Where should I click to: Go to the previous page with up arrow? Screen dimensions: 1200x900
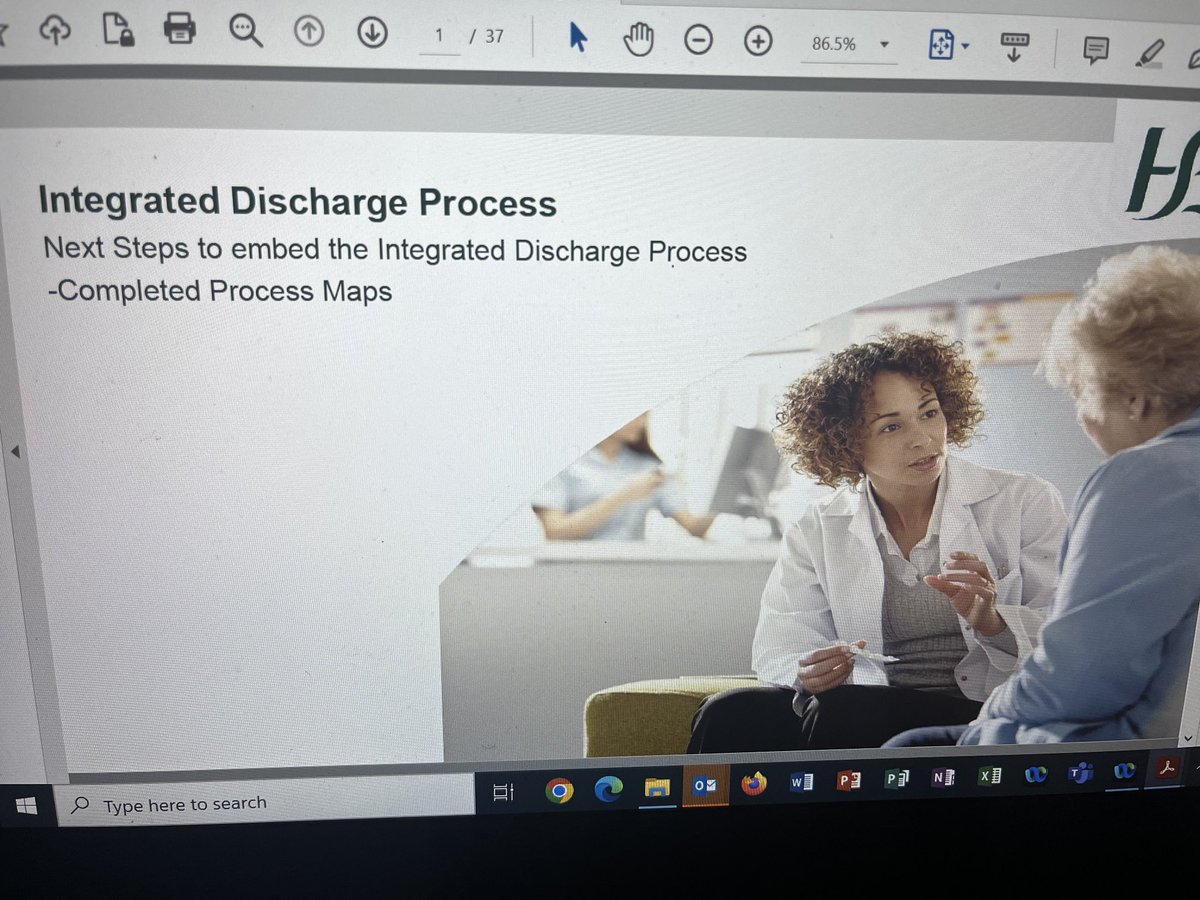(309, 33)
